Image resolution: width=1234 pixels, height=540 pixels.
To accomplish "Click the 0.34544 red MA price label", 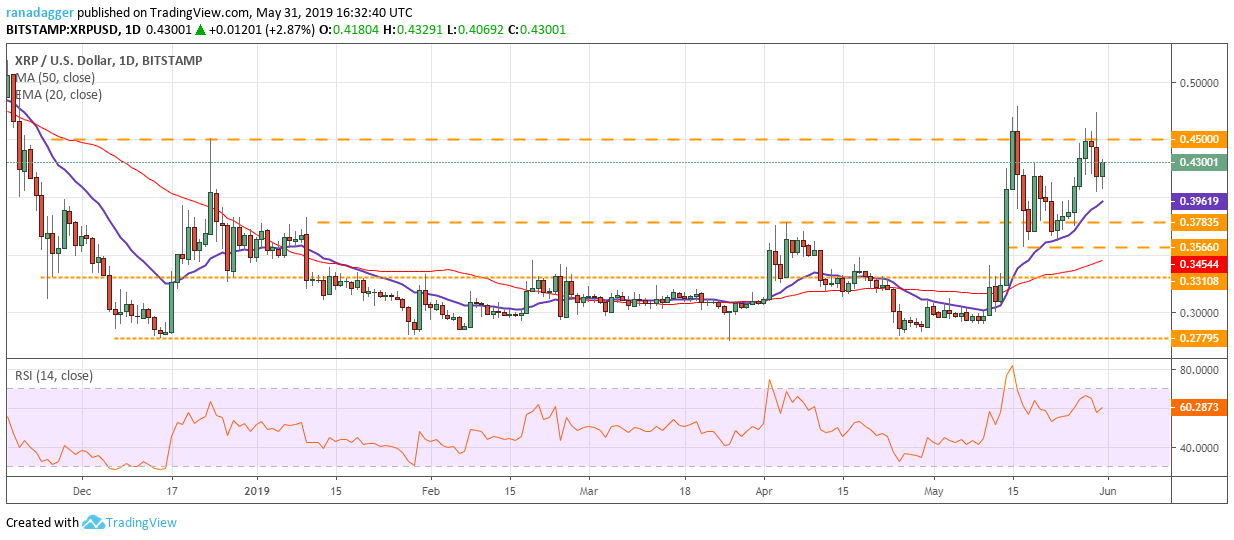I will (x=1200, y=262).
